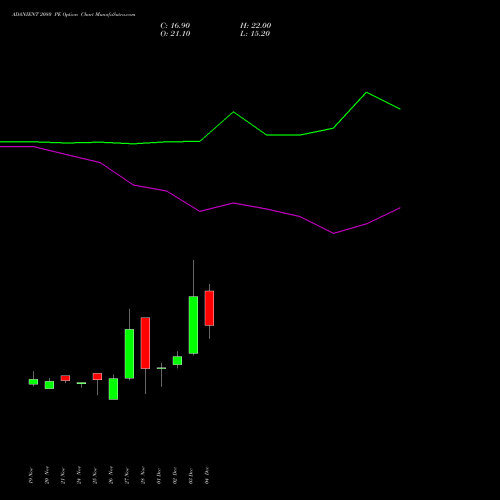Screen dimensions: 500x500
Task: Click the small green candle for 02 Dec
Action: pyautogui.click(x=177, y=360)
